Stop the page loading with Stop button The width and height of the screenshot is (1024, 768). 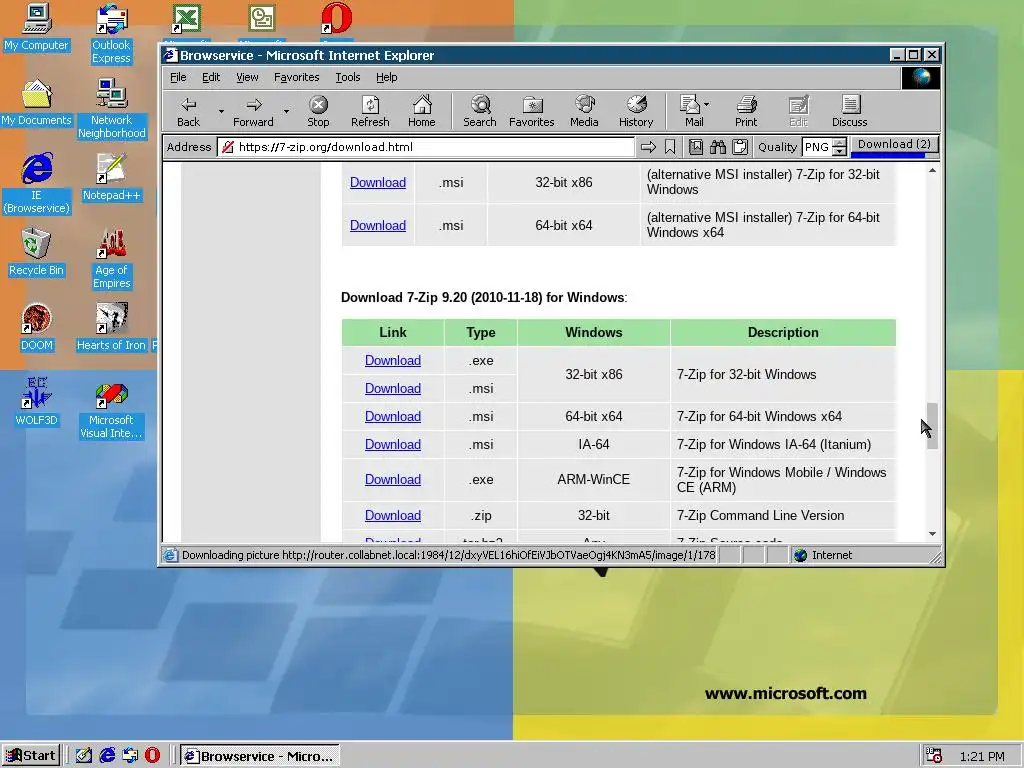[x=318, y=112]
